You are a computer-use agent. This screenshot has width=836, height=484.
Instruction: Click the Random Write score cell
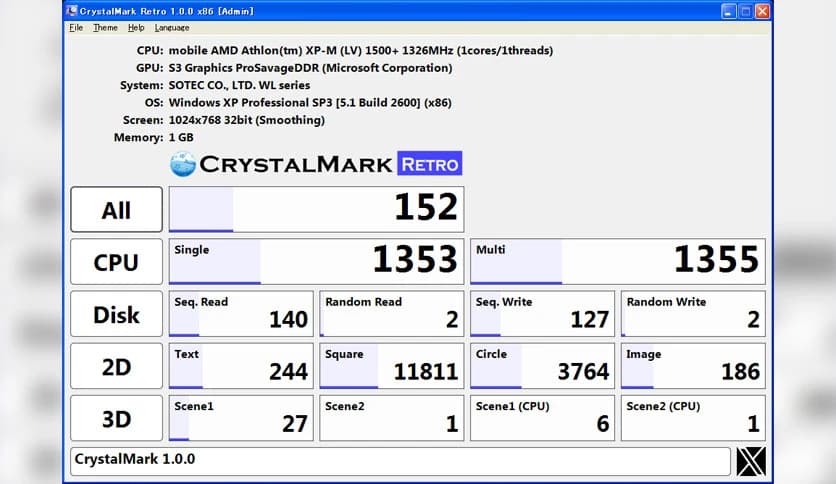pyautogui.click(x=693, y=314)
